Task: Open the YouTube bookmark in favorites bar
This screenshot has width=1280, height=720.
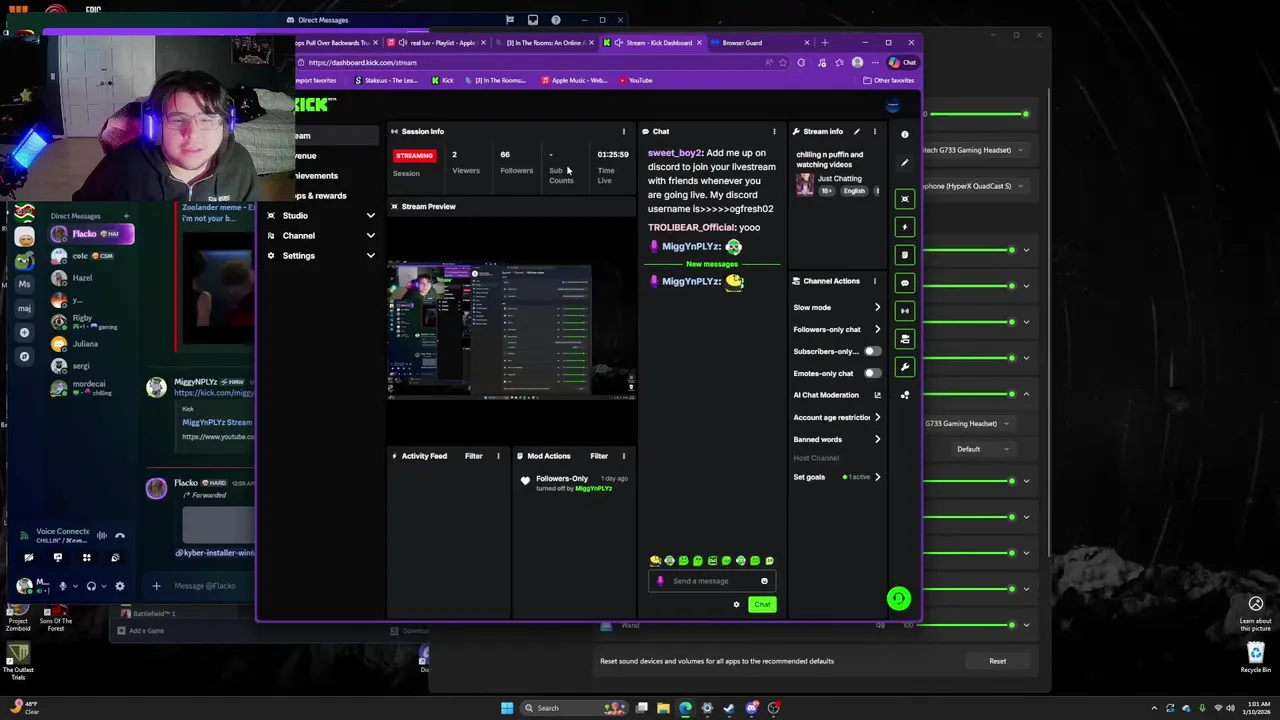Action: [x=636, y=80]
